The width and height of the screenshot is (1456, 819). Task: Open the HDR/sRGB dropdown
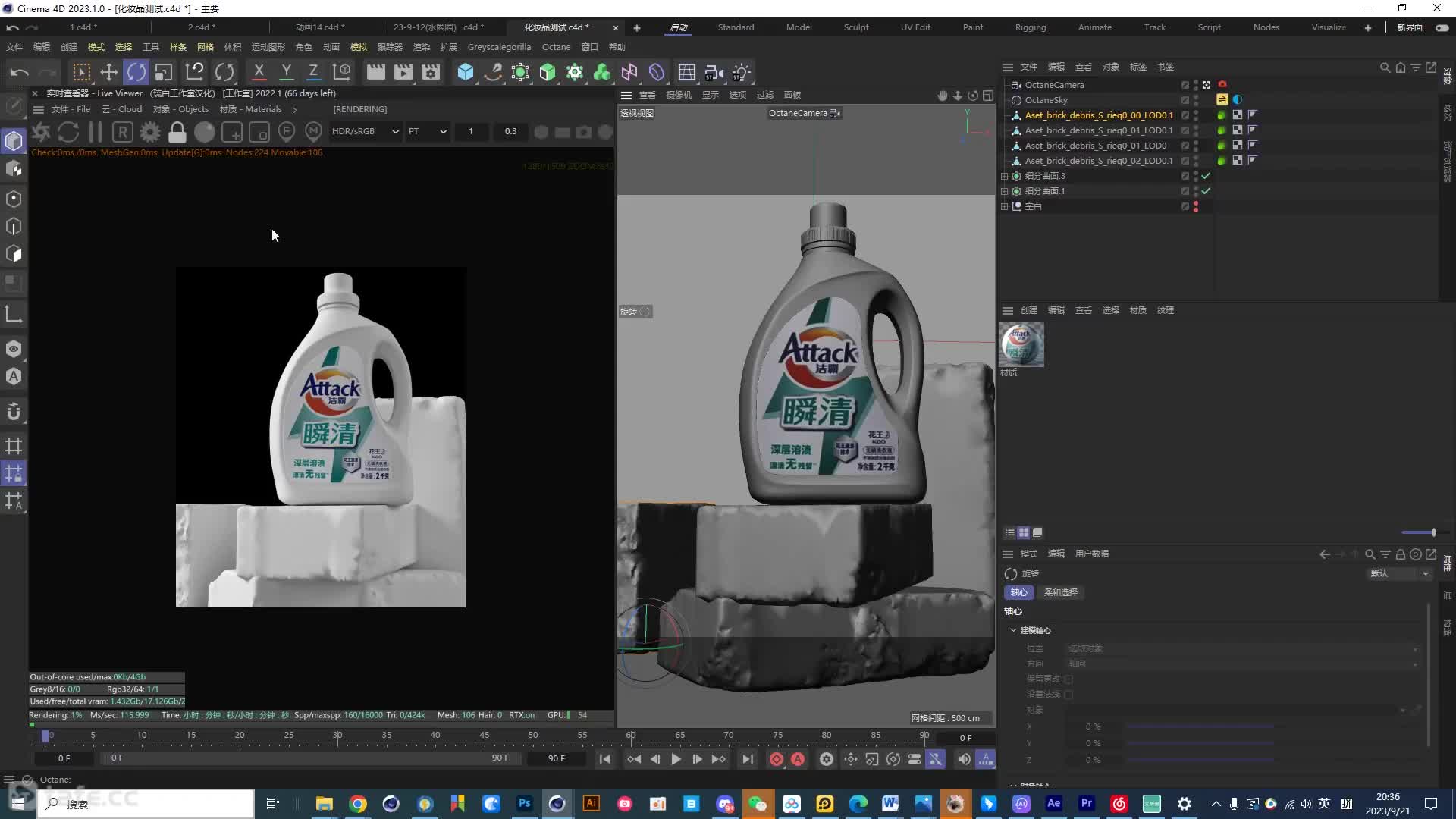pyautogui.click(x=365, y=131)
